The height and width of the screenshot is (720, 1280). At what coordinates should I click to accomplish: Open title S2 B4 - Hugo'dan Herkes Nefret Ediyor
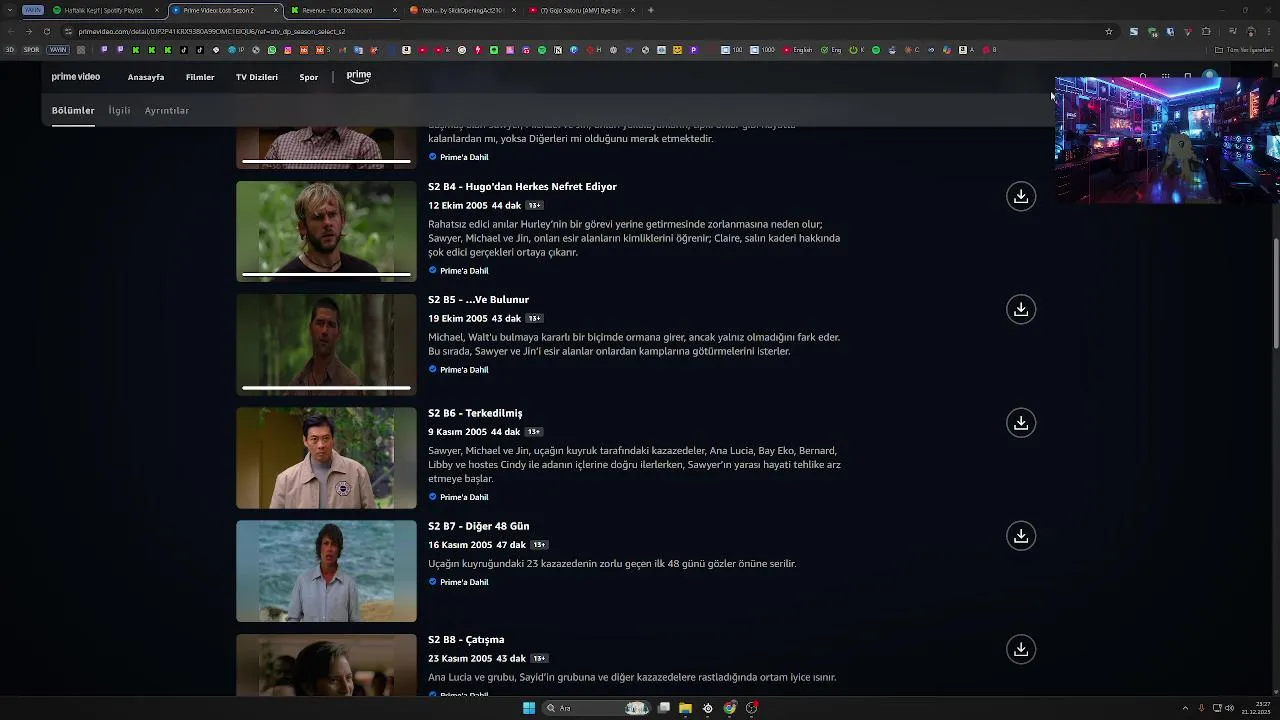point(522,187)
